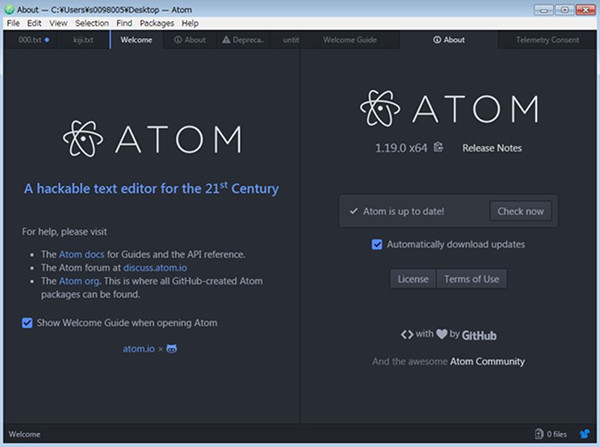Image resolution: width=600 pixels, height=447 pixels.
Task: Open the Find menu
Action: (x=124, y=23)
